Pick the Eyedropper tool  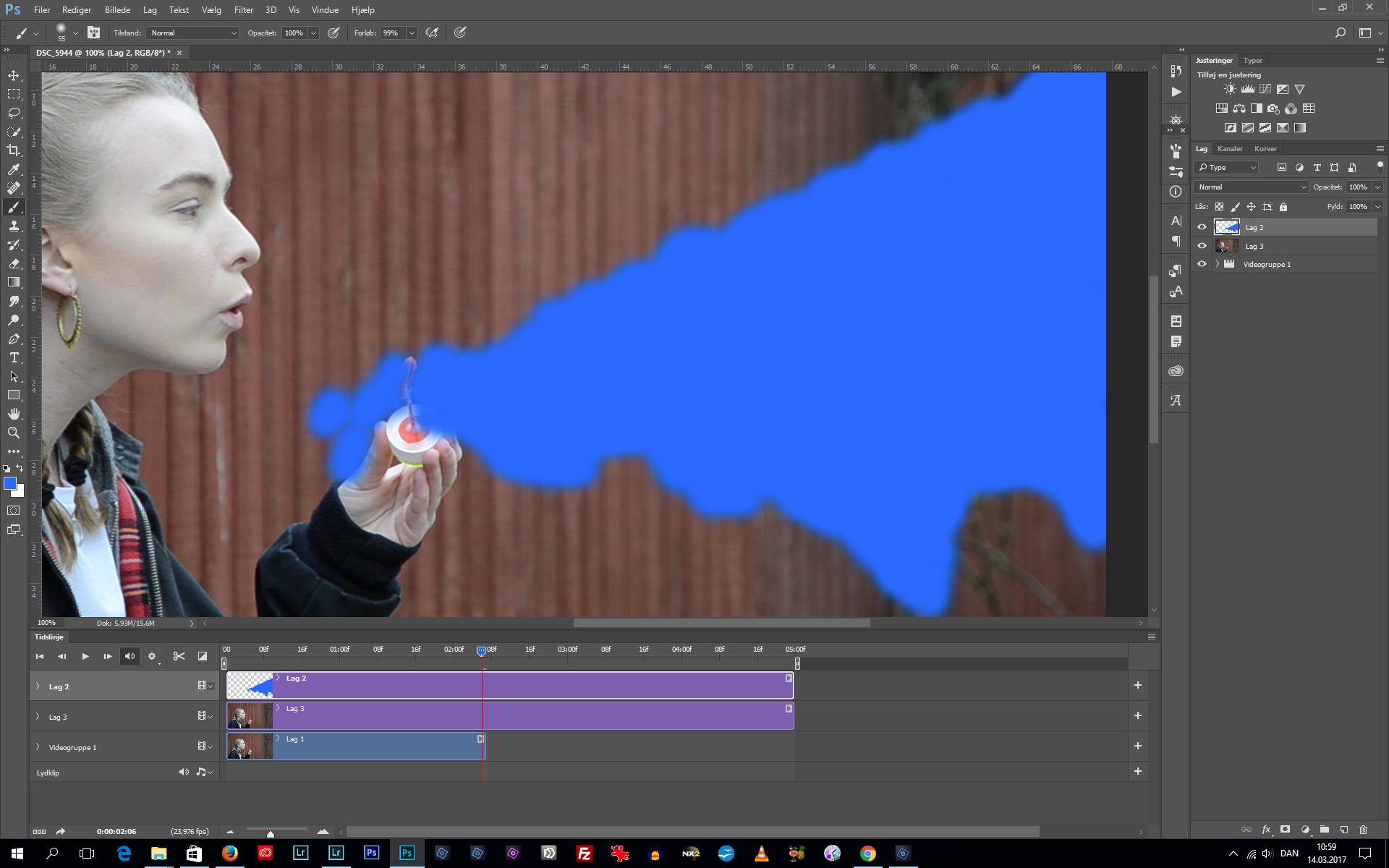pos(14,169)
